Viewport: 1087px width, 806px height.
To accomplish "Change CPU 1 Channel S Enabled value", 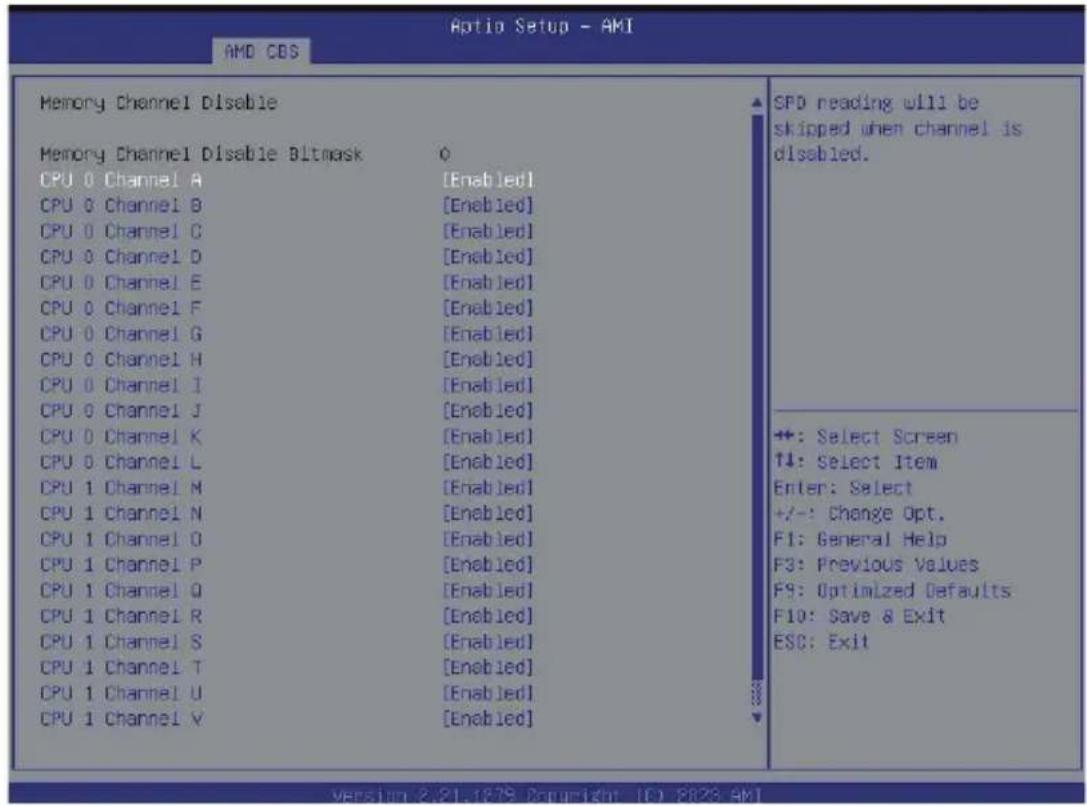I will click(488, 642).
